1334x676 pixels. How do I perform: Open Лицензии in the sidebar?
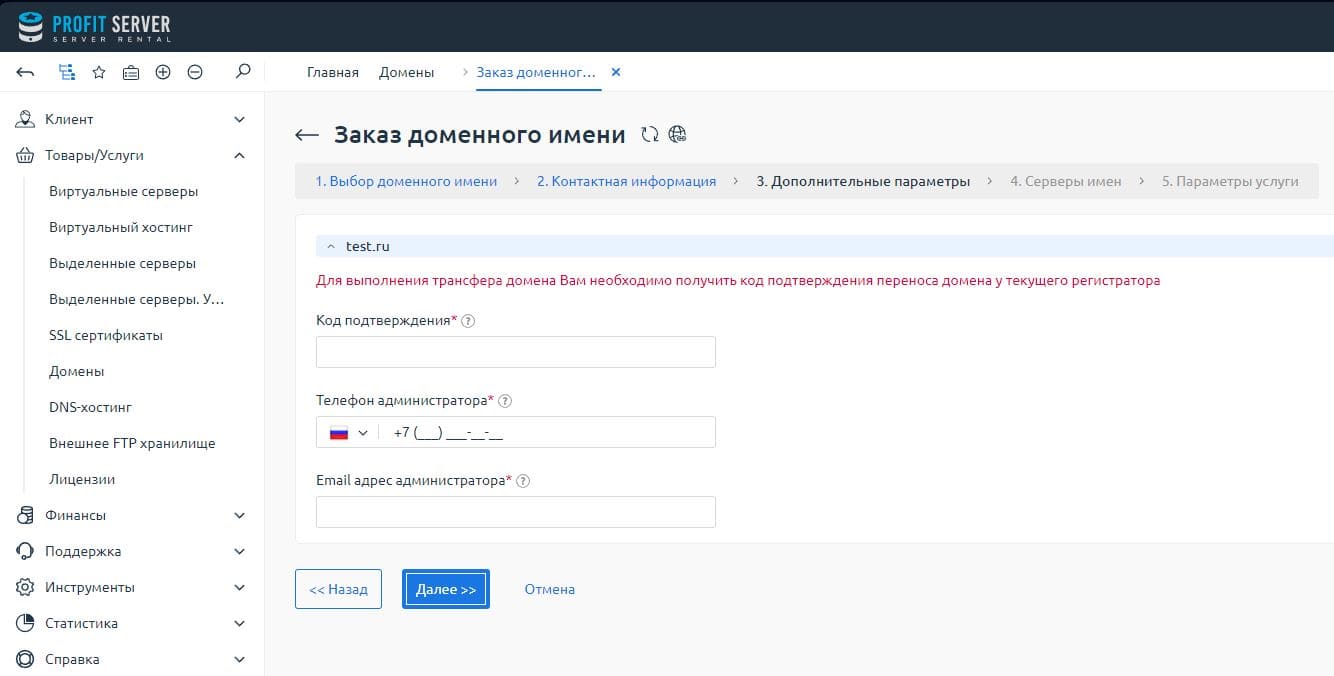tap(82, 479)
